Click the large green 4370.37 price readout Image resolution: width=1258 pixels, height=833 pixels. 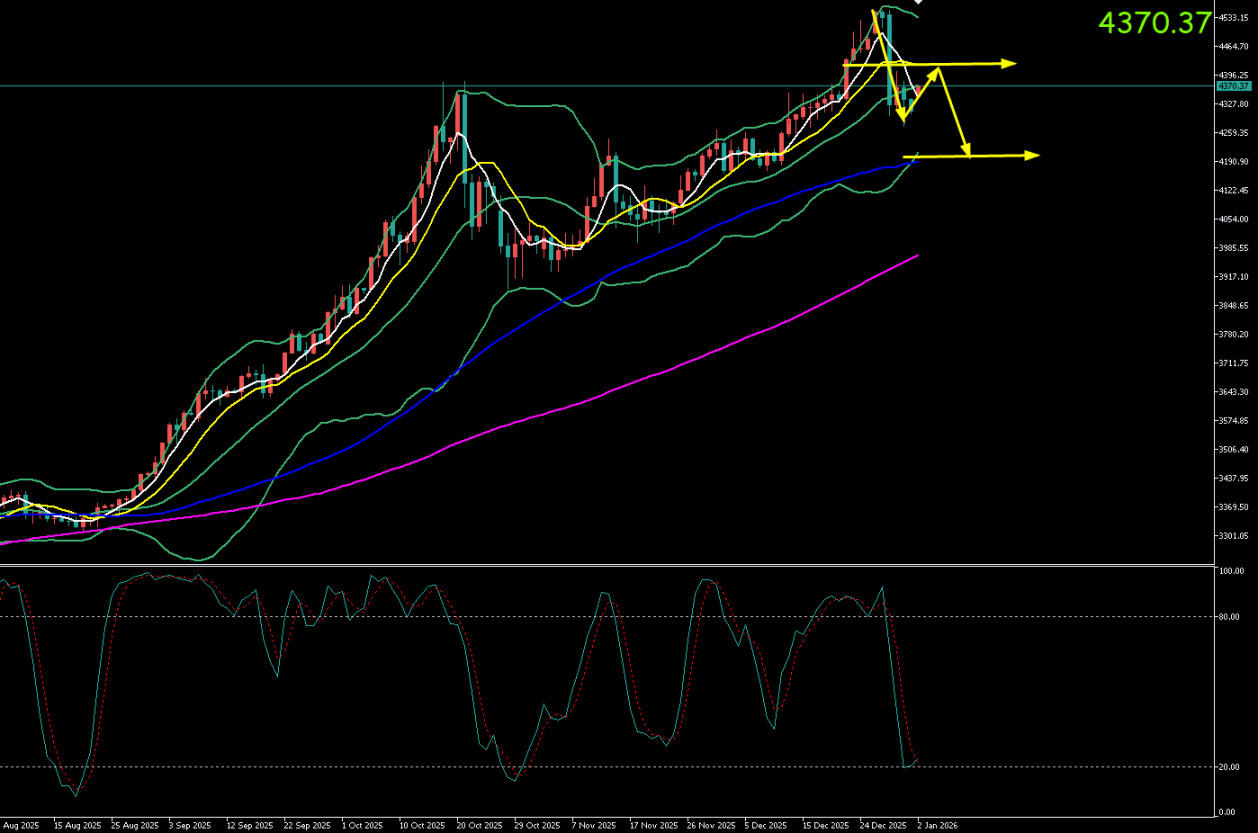pos(1154,23)
